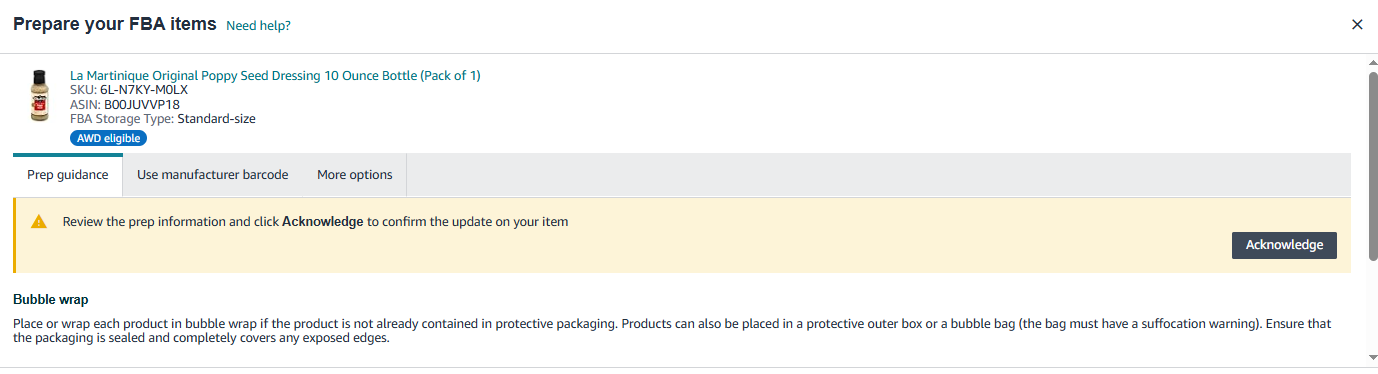Image resolution: width=1378 pixels, height=374 pixels.
Task: Click the AWD eligible badge
Action: (x=109, y=138)
